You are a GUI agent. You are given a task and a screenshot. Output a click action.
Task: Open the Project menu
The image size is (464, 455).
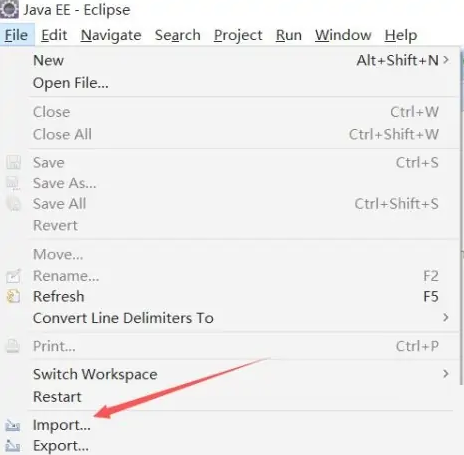coord(238,35)
